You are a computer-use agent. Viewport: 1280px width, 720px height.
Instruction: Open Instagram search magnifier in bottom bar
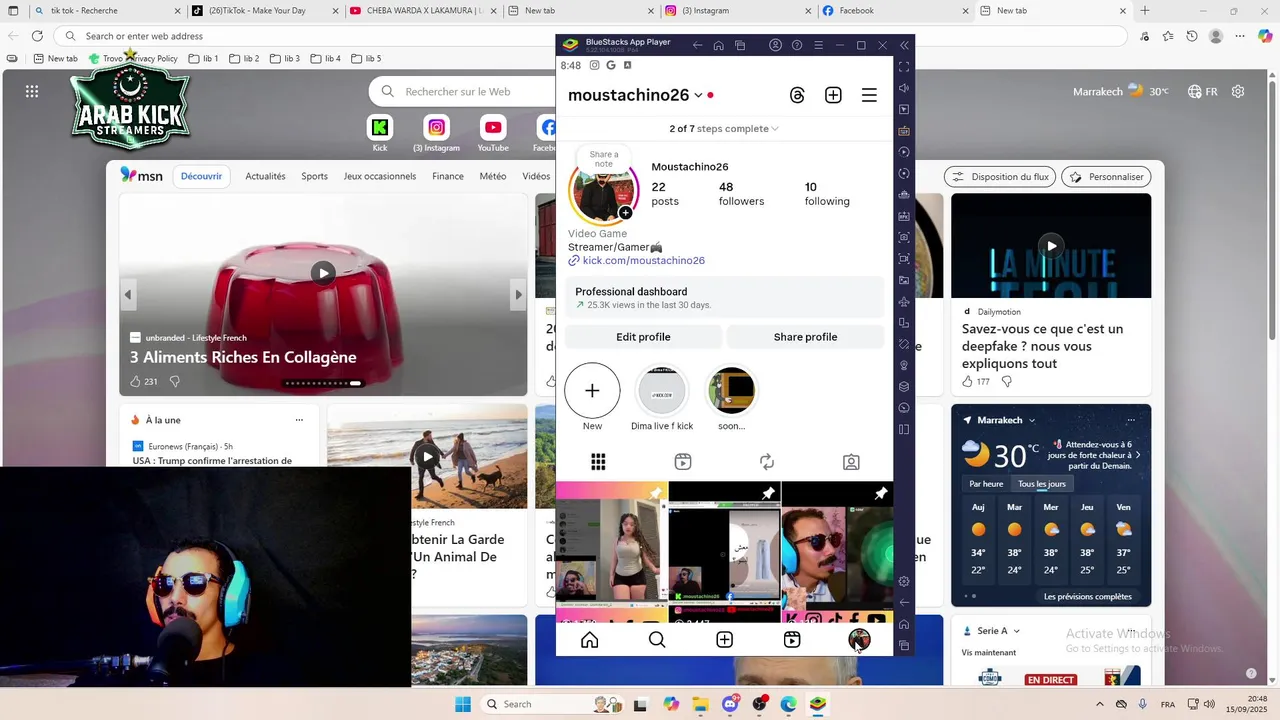click(657, 640)
